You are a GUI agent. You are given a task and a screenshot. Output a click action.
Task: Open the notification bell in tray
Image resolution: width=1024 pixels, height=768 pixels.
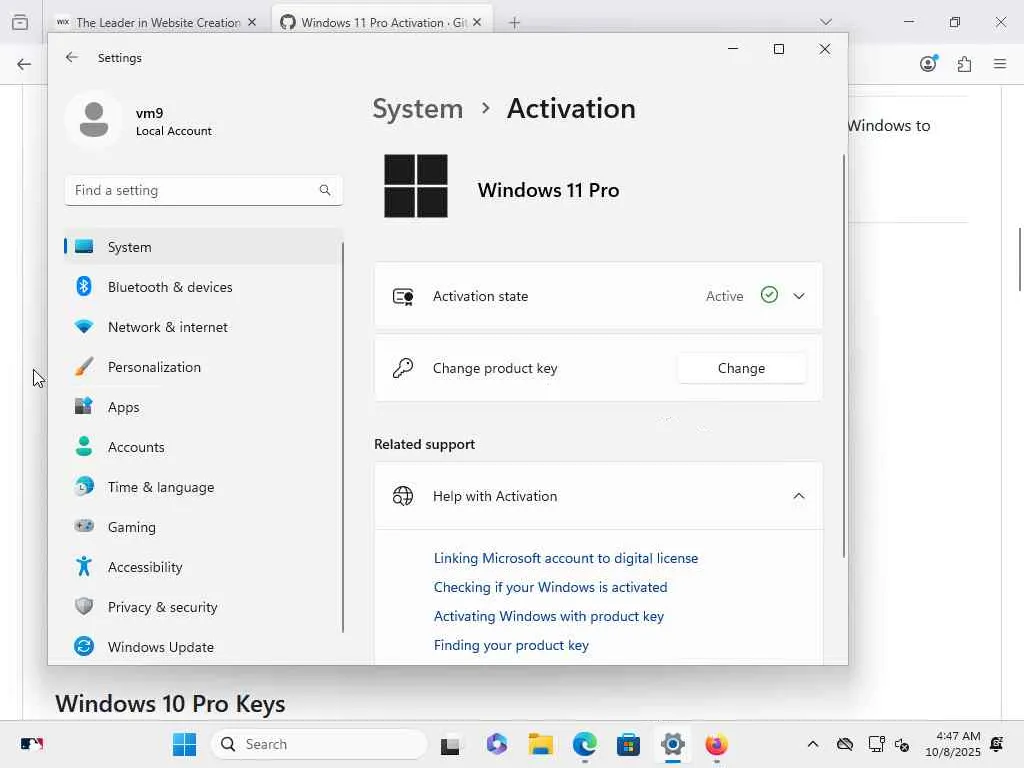tap(997, 744)
